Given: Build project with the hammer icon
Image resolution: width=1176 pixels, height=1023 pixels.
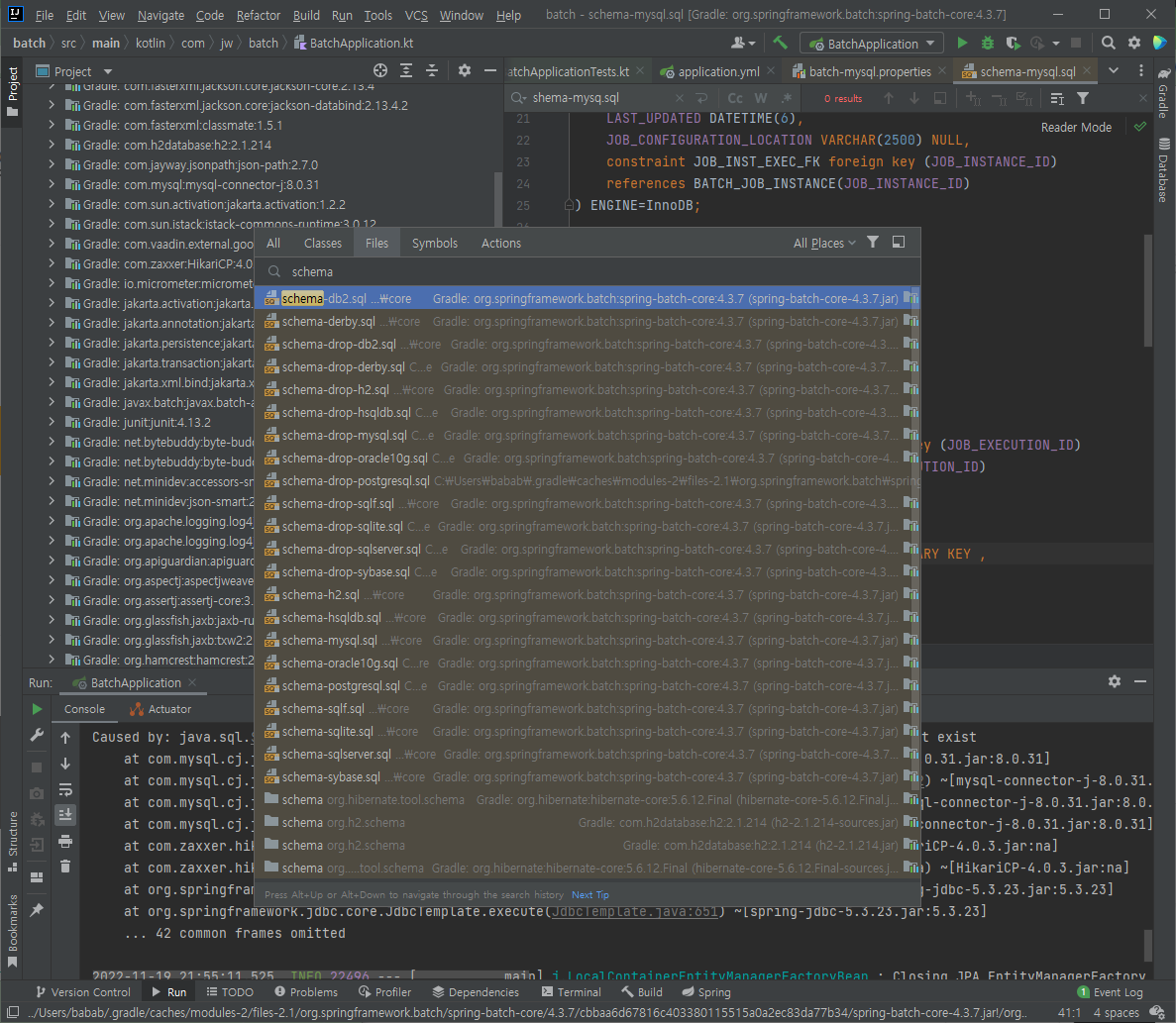Looking at the screenshot, I should click(x=780, y=44).
